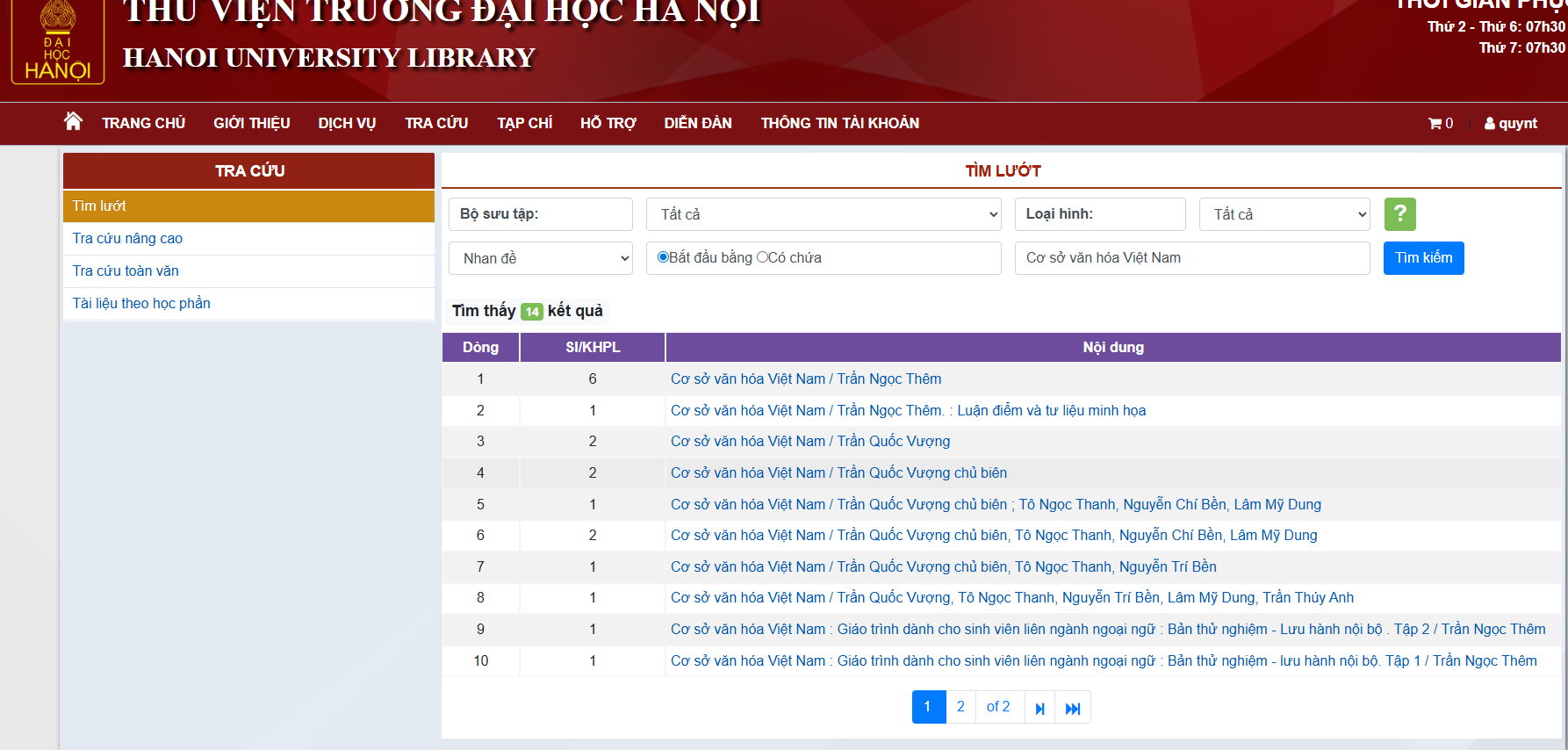The image size is (1568, 750).
Task: Select the 'Bắt đầu bằng' radio option
Action: (x=663, y=257)
